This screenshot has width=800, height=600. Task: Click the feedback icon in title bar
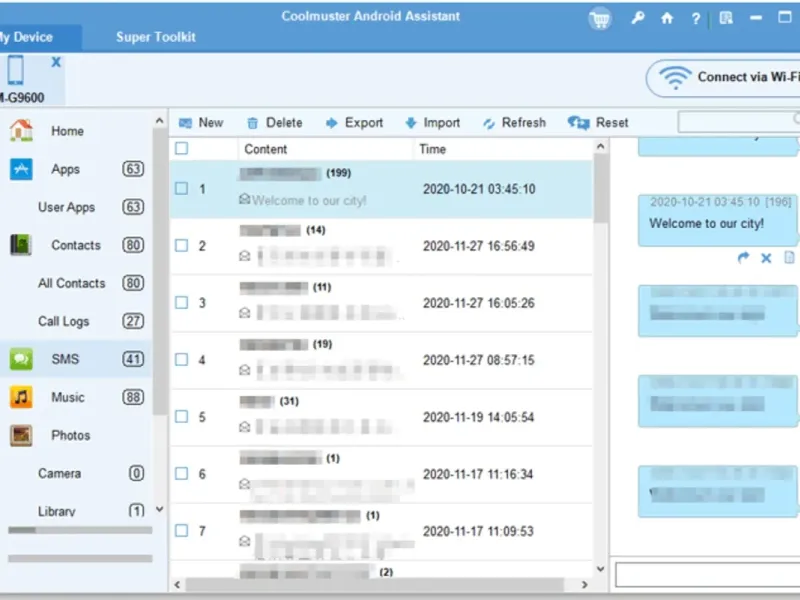[726, 18]
